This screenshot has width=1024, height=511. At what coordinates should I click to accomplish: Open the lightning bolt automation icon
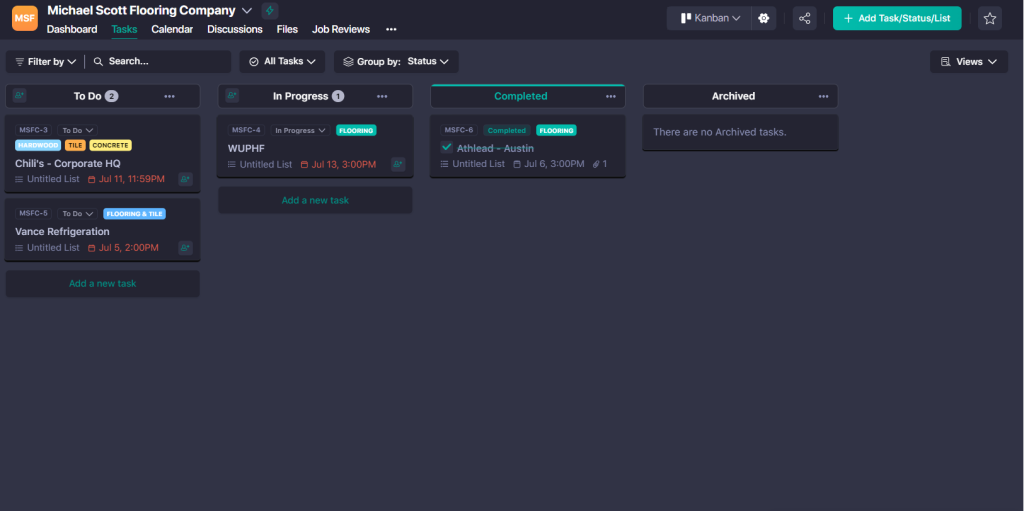click(x=270, y=10)
